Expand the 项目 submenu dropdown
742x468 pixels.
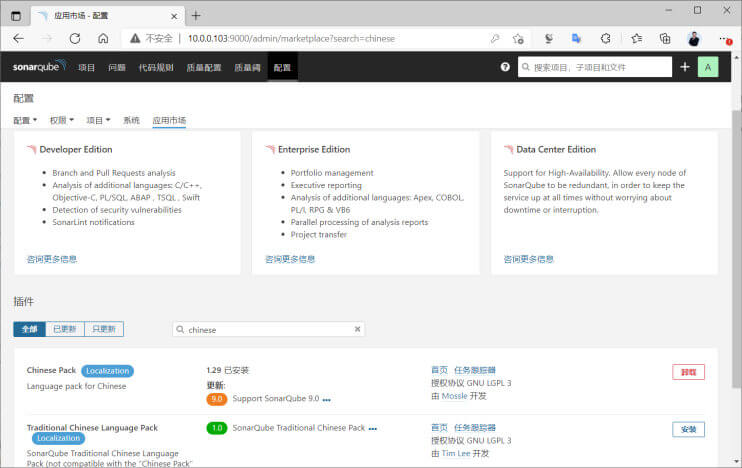[x=98, y=120]
